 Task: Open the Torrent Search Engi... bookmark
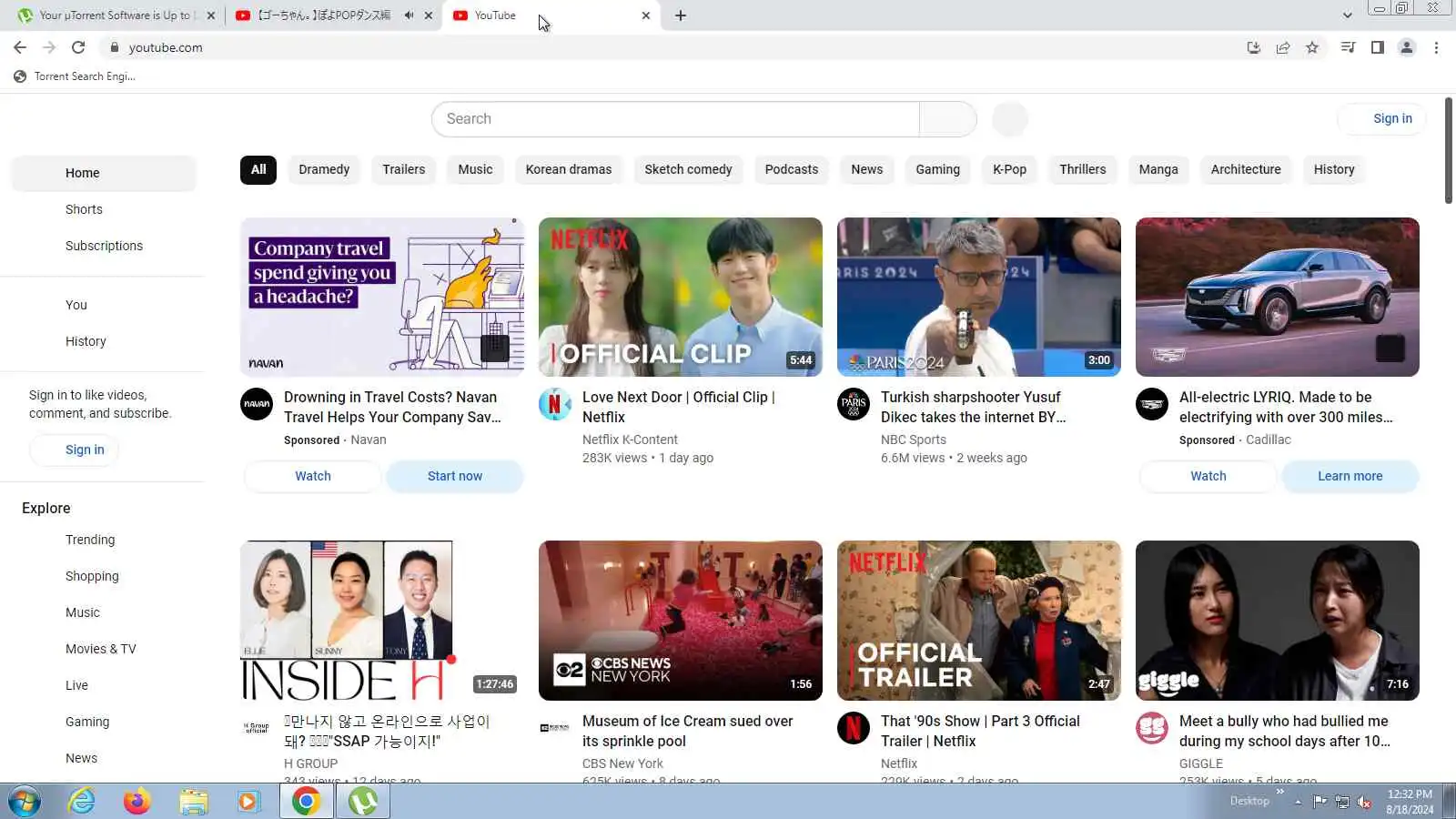point(75,76)
